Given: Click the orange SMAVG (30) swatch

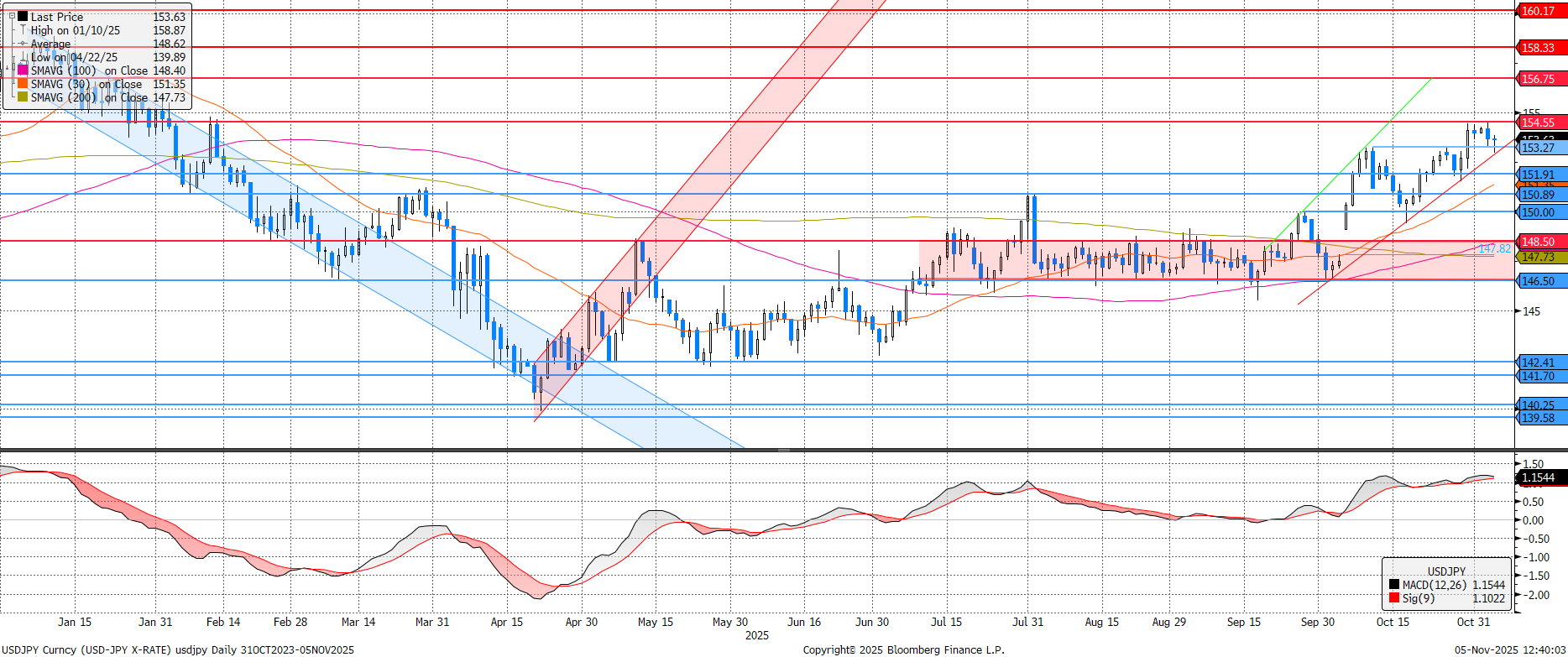Looking at the screenshot, I should pos(23,84).
